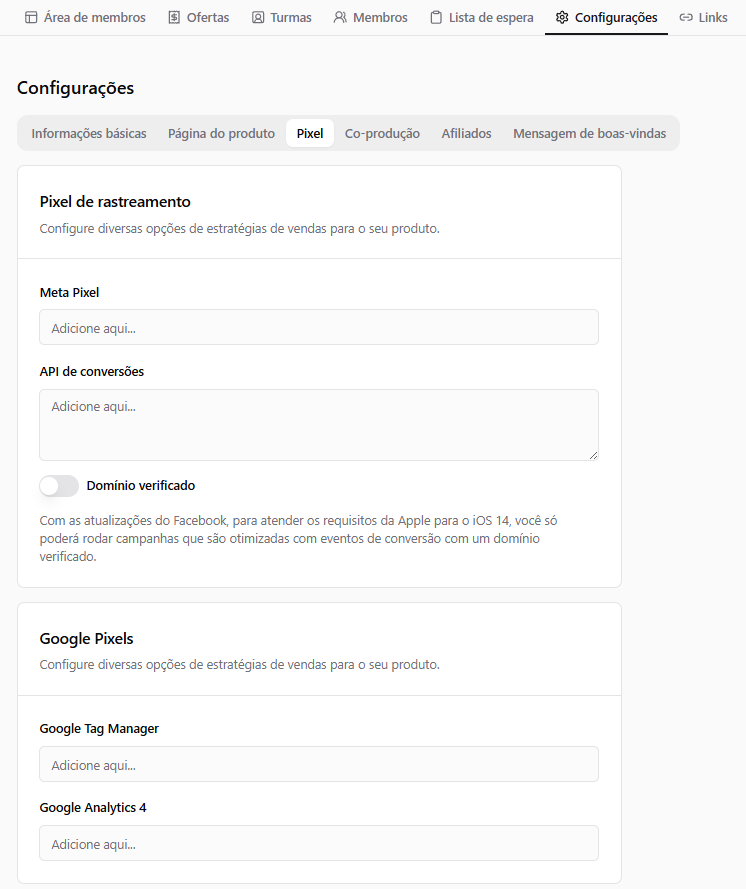Image resolution: width=746 pixels, height=889 pixels.
Task: Open Mensagem de boas-vindas tab
Action: click(590, 133)
